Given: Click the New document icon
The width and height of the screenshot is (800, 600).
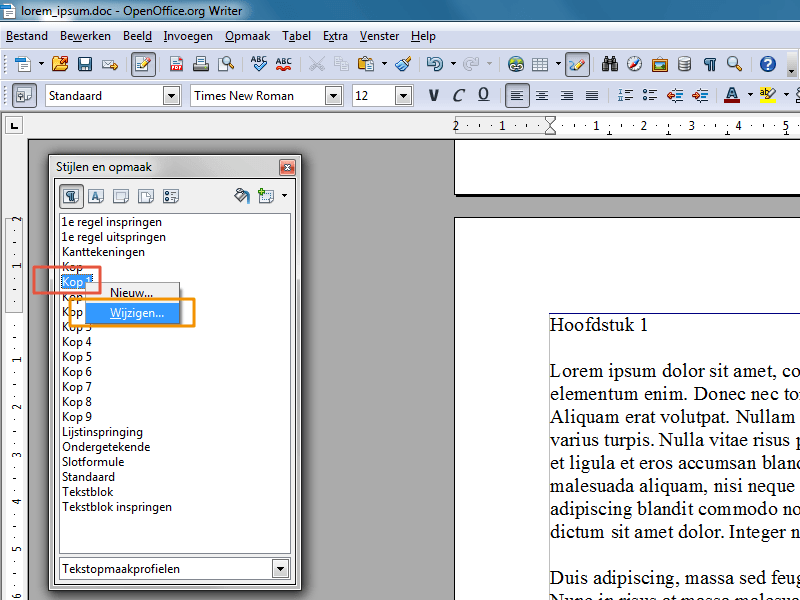Looking at the screenshot, I should 23,64.
